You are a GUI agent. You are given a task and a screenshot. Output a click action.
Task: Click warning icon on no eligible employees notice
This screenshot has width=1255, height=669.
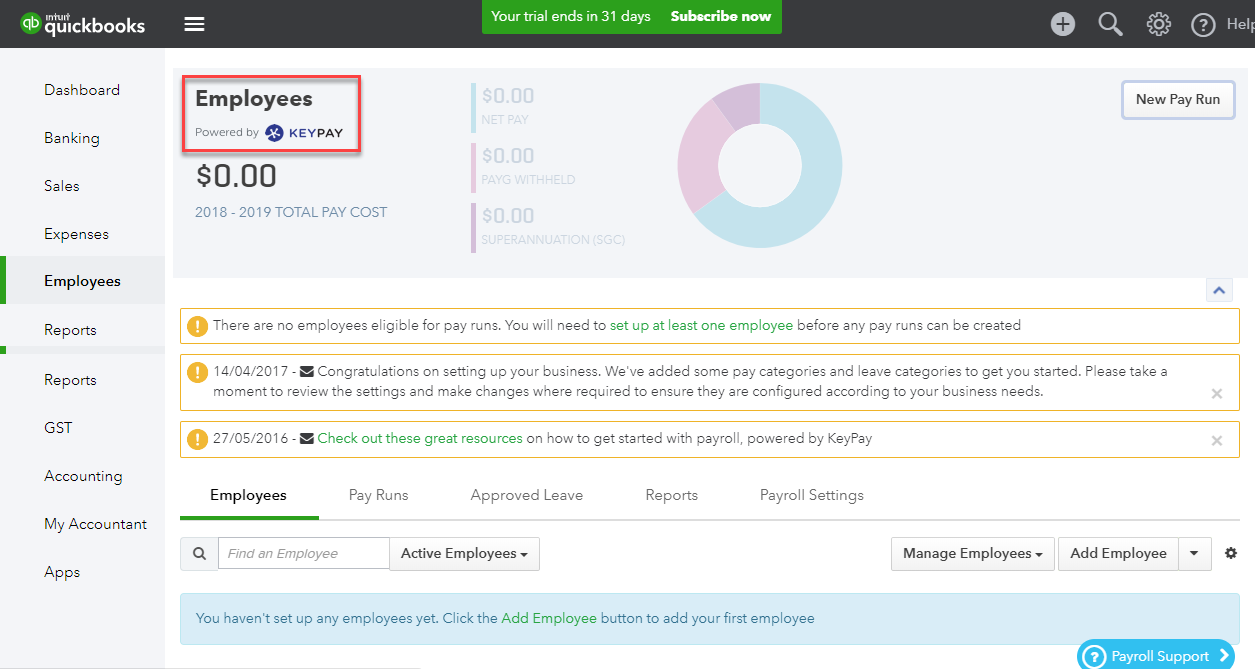tap(198, 325)
